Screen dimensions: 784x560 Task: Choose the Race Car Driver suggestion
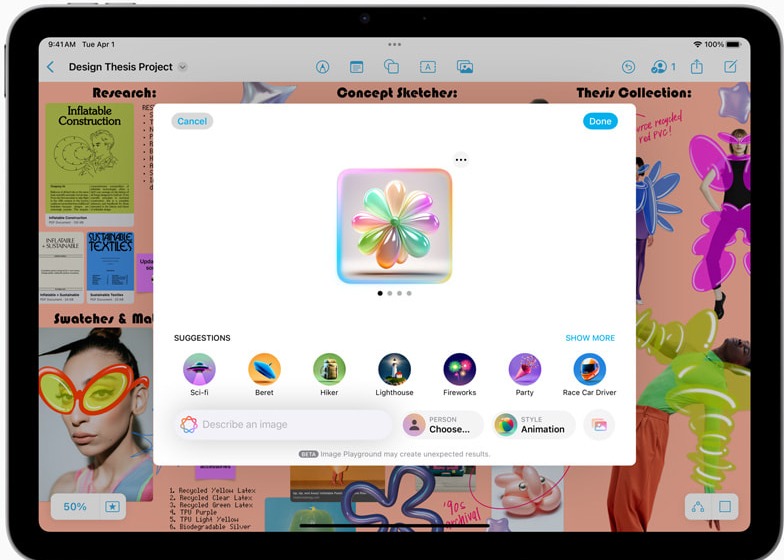pyautogui.click(x=590, y=370)
